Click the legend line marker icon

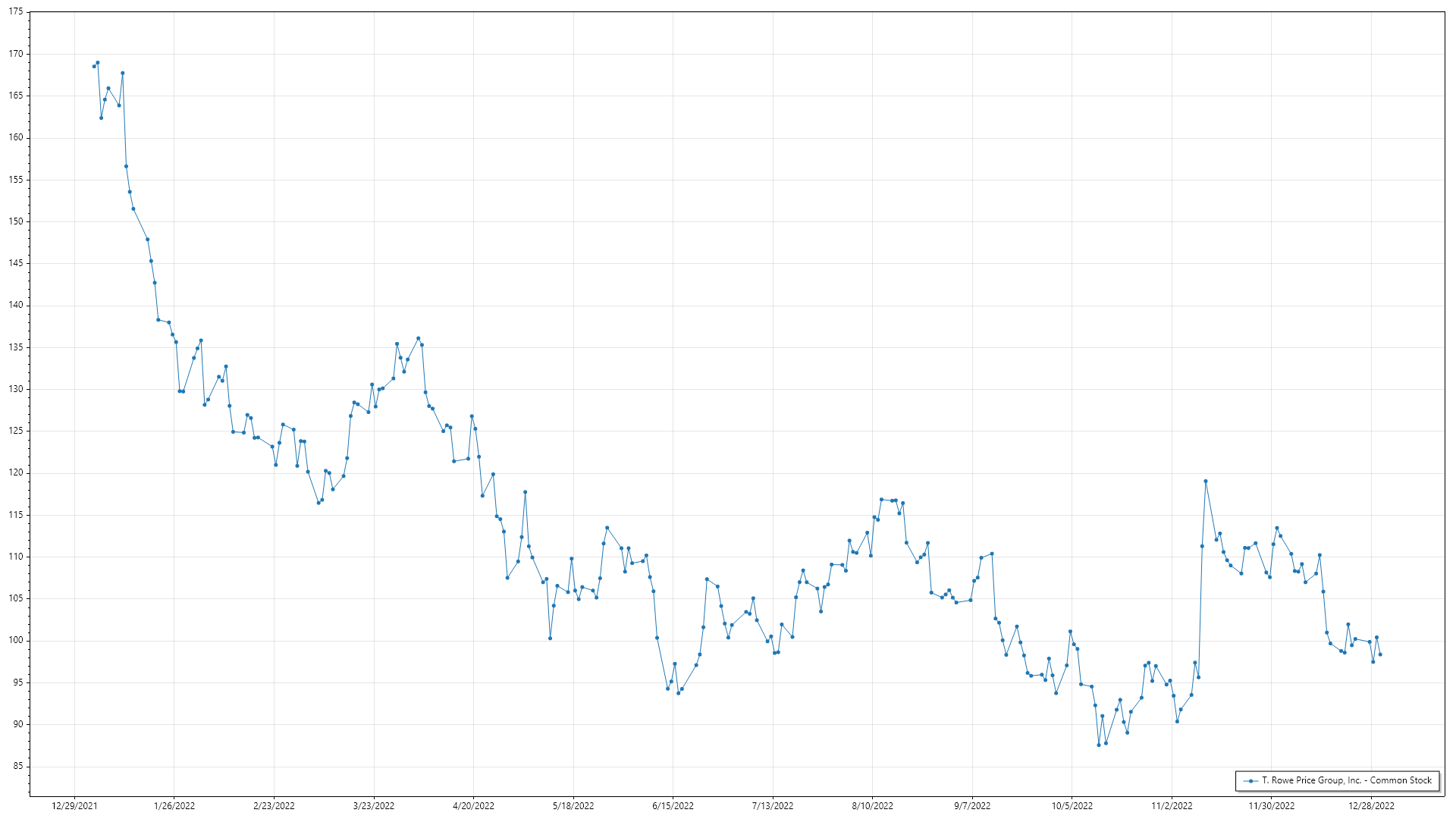click(x=1250, y=780)
